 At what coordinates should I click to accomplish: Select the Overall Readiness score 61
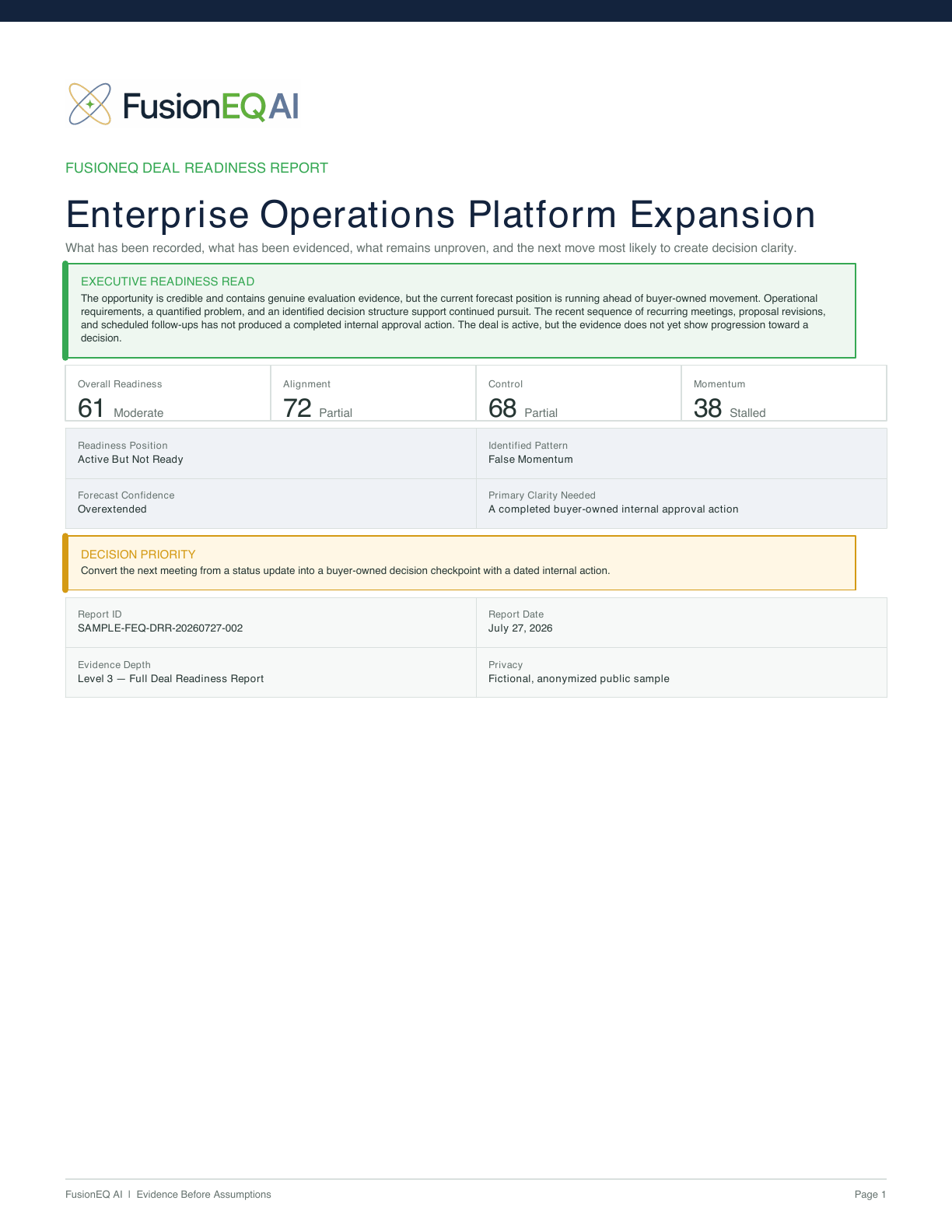click(91, 408)
